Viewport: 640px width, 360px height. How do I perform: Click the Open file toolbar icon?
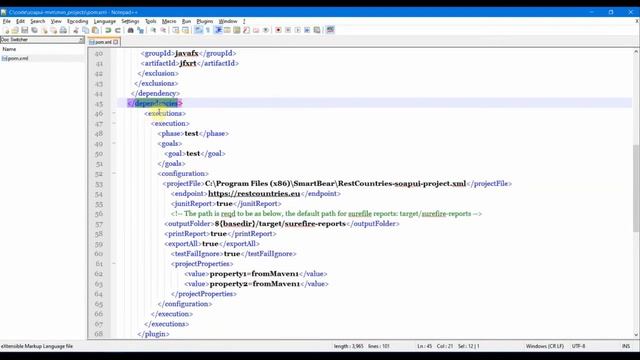click(x=15, y=30)
